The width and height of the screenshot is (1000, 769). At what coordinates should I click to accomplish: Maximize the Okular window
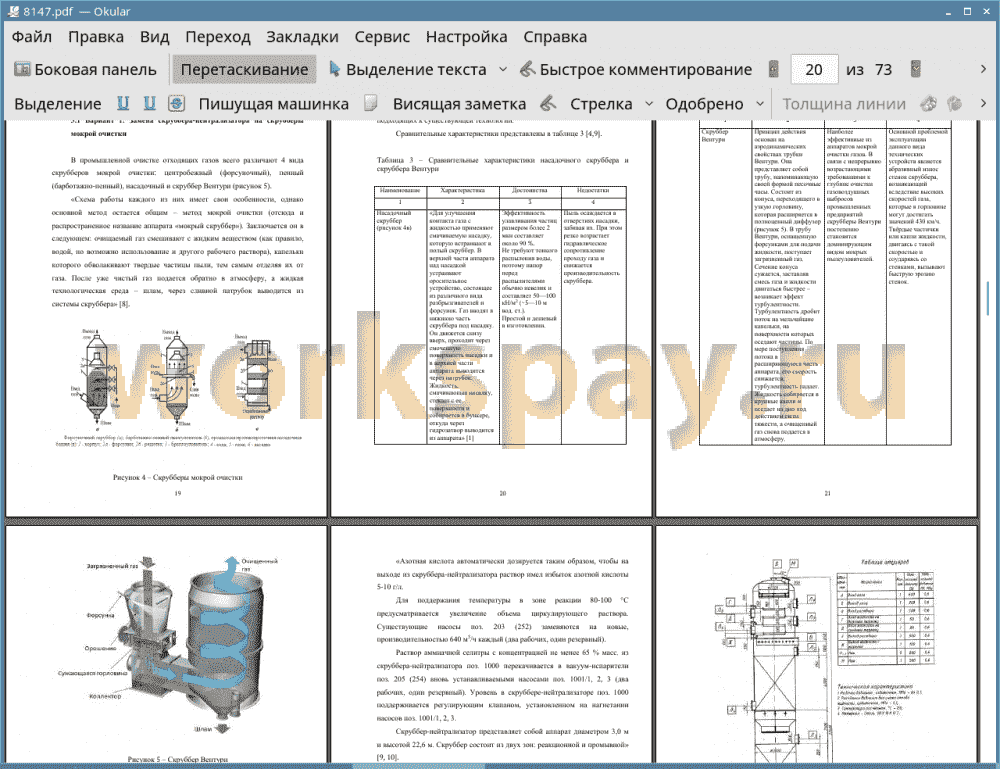967,11
